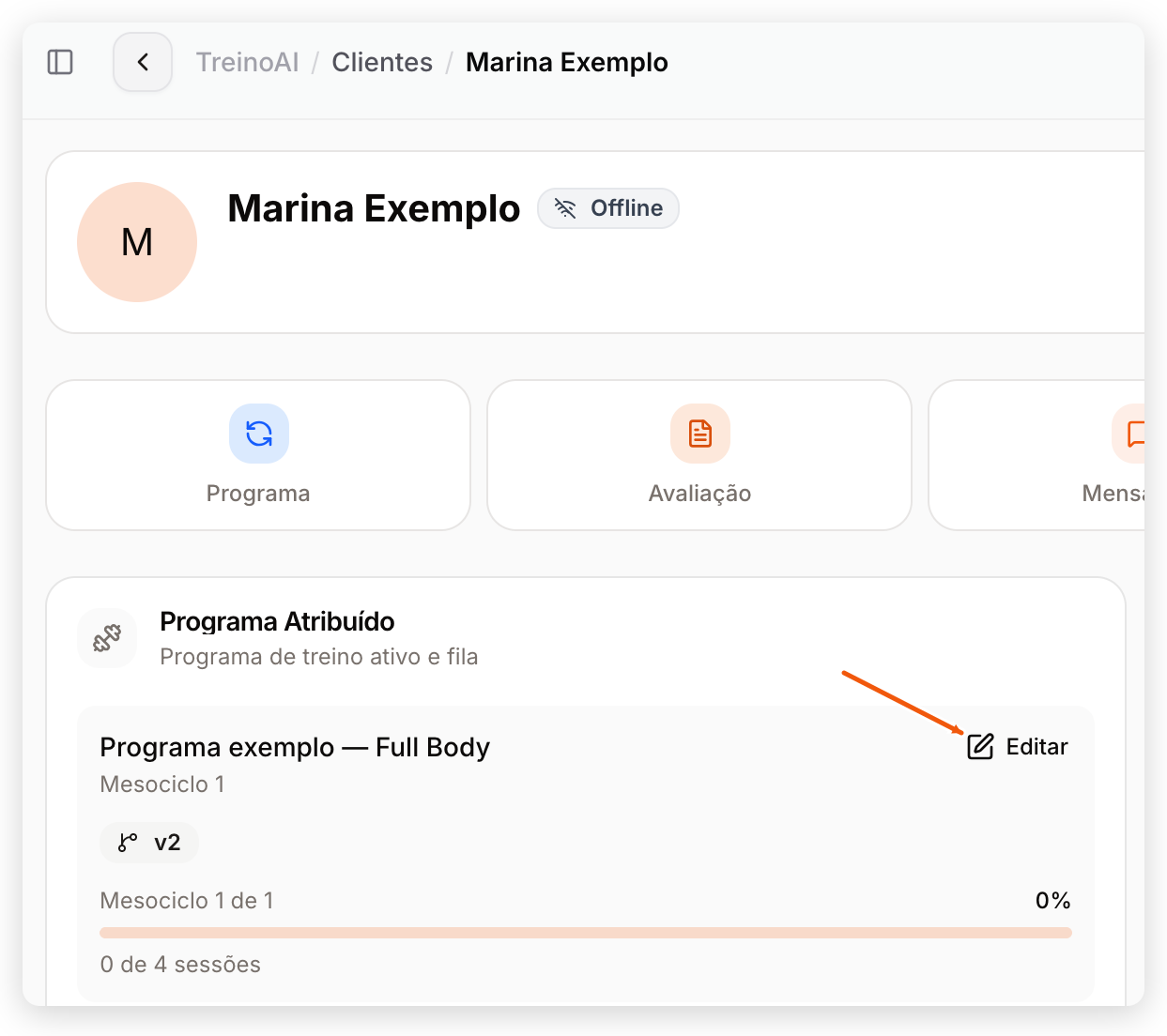
Task: Click the blue refresh Programa icon
Action: coord(259,434)
